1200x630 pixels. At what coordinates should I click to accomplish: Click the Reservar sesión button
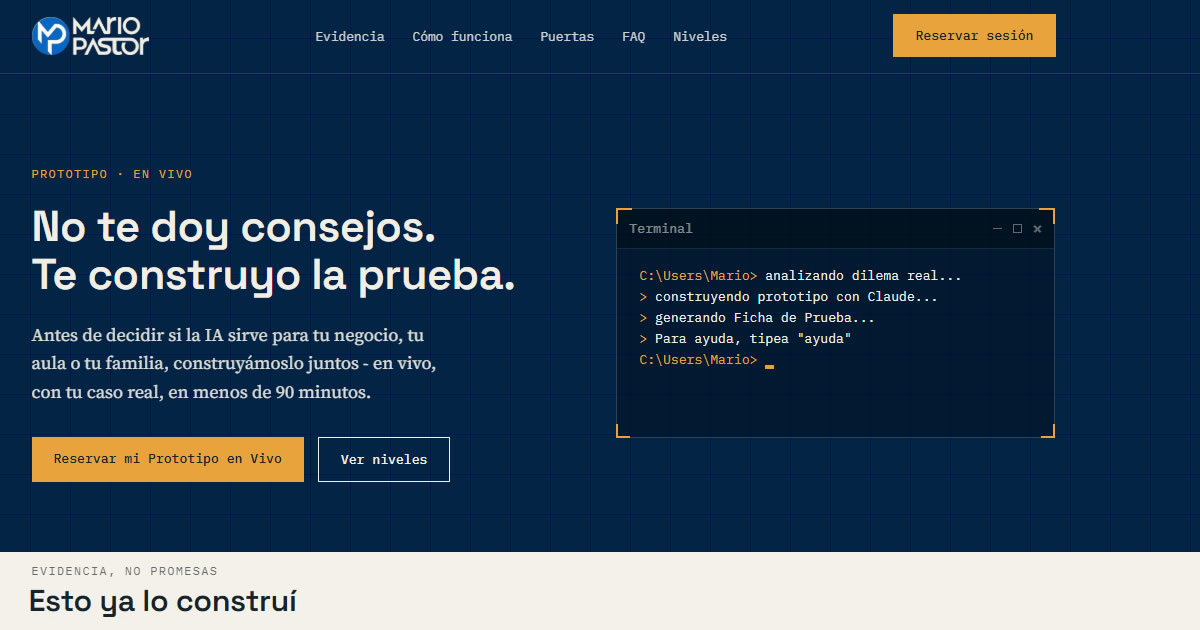coord(974,35)
